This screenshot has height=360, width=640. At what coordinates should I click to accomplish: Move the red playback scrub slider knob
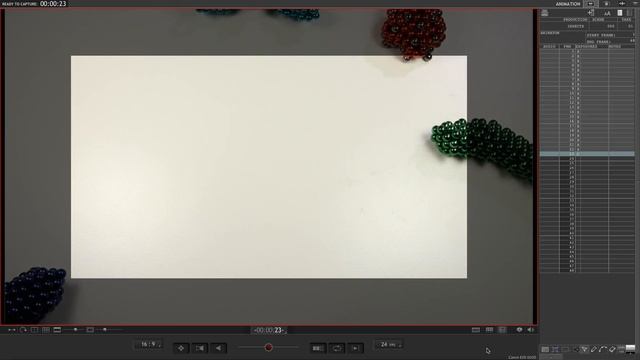coord(268,347)
